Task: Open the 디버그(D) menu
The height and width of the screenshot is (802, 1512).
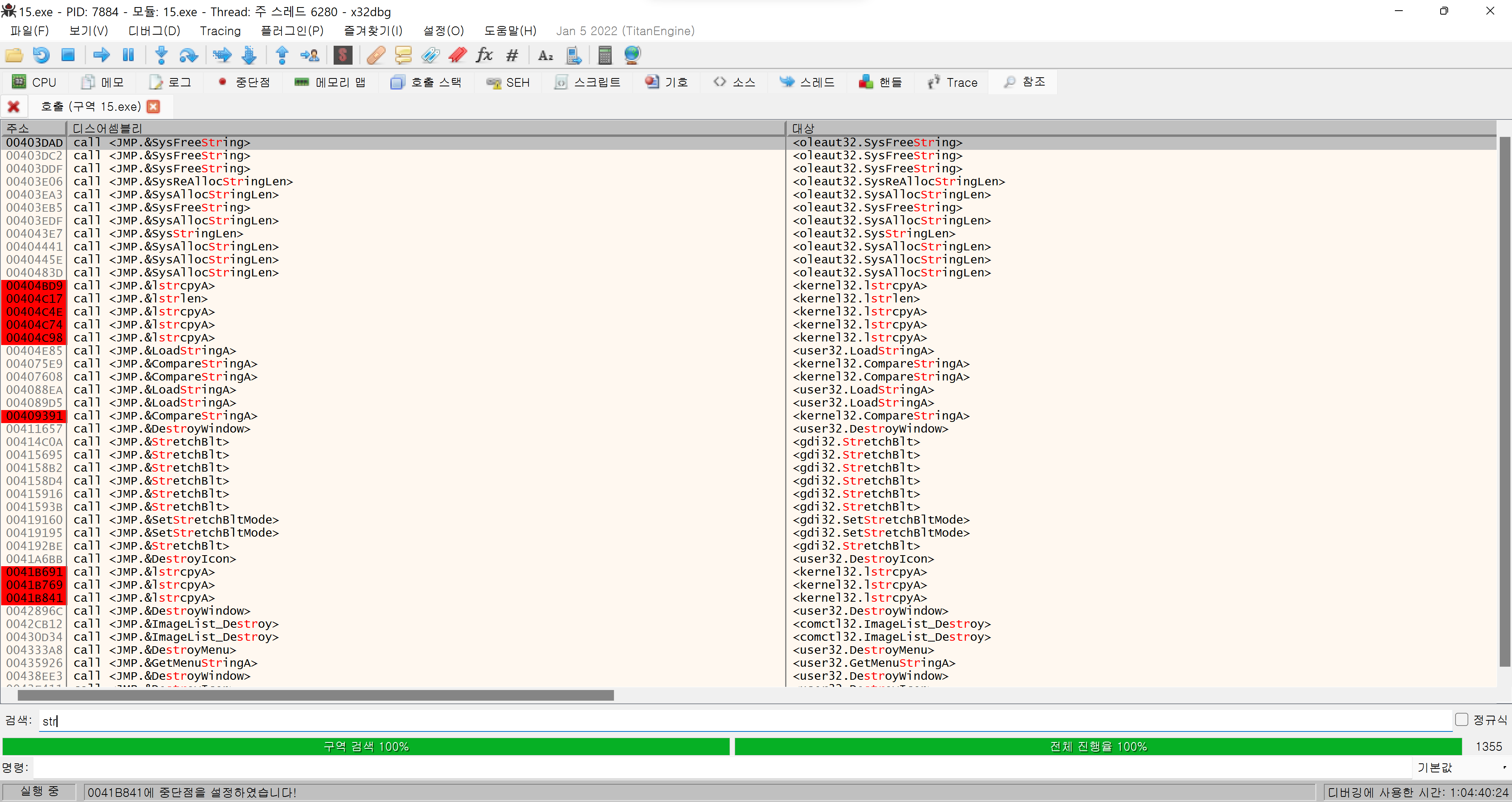Action: pos(154,30)
